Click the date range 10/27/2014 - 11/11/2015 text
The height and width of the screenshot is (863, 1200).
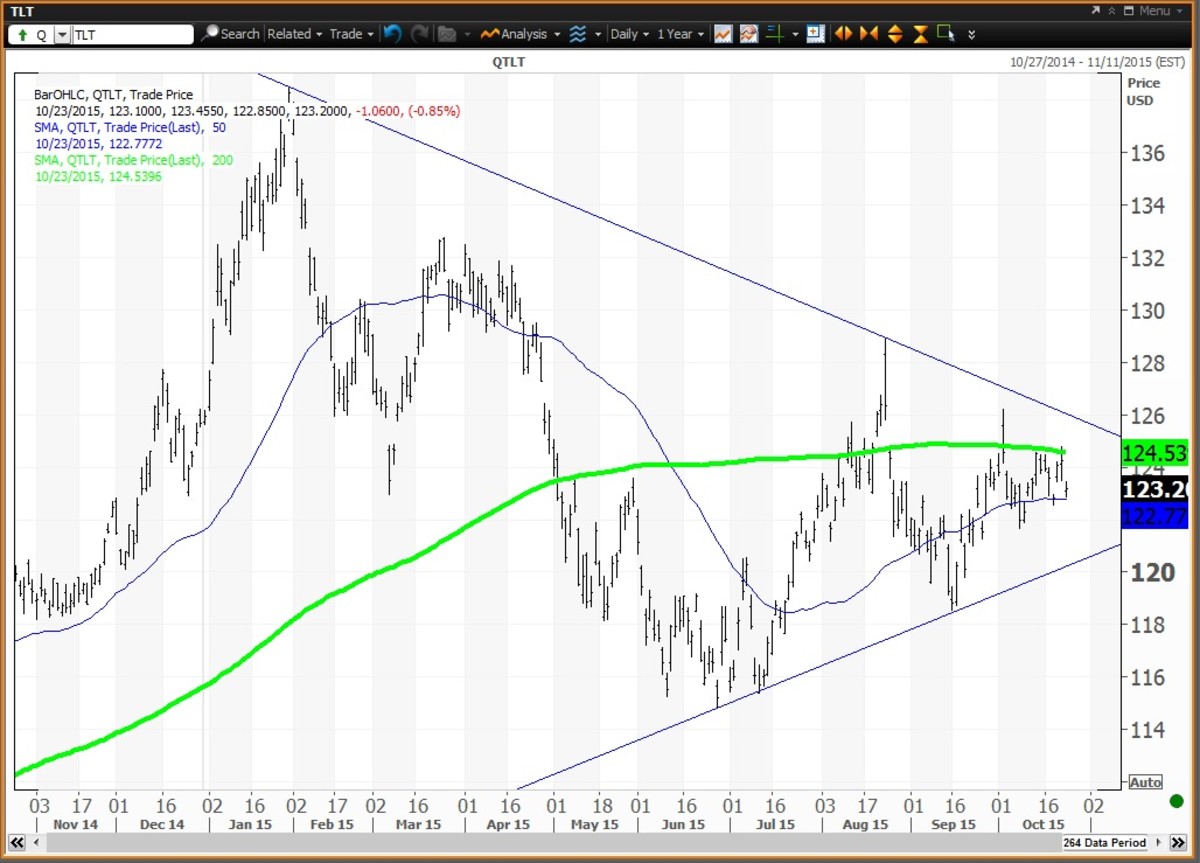[x=1100, y=62]
